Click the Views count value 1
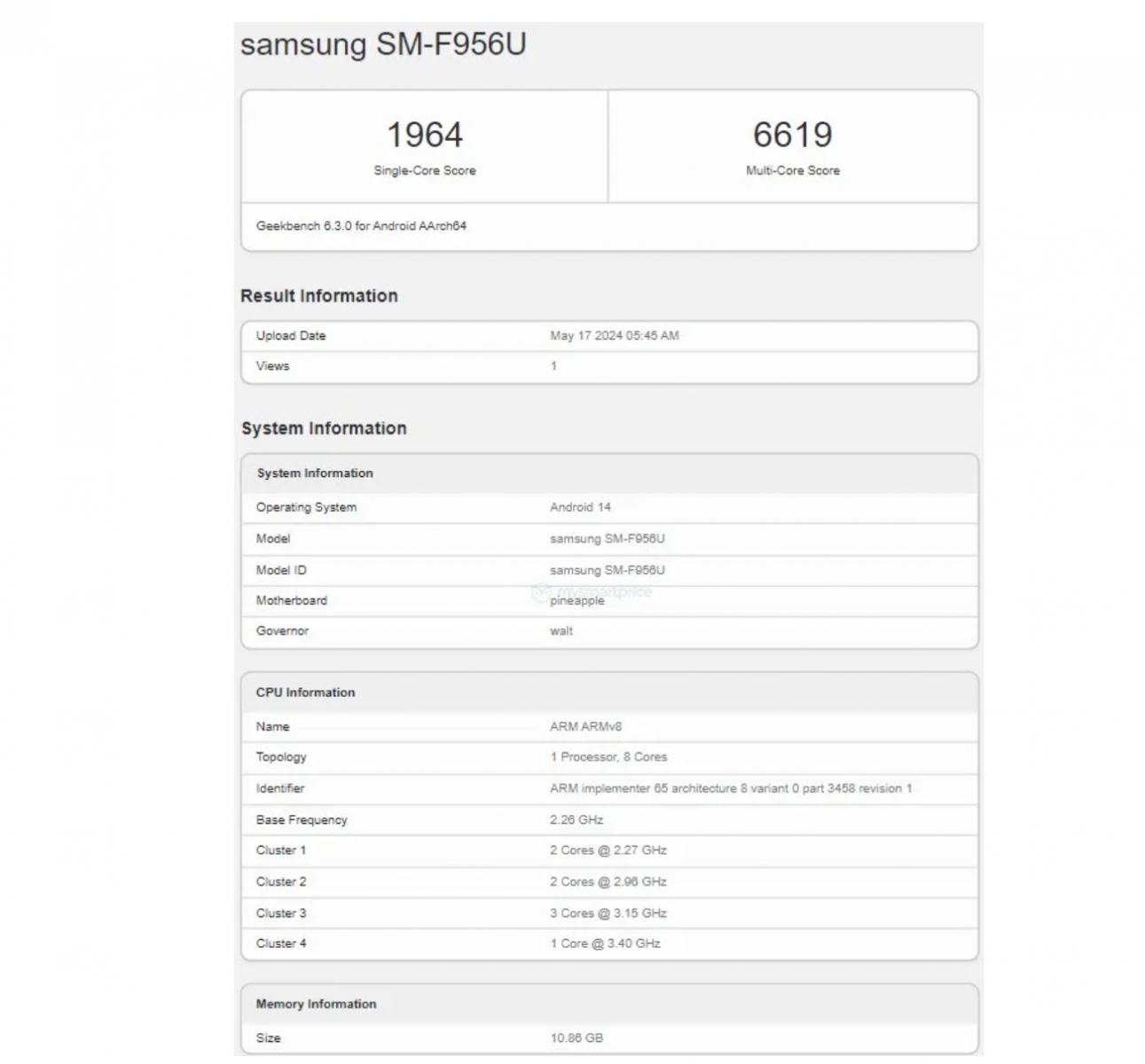Image resolution: width=1145 pixels, height=1064 pixels. click(553, 366)
